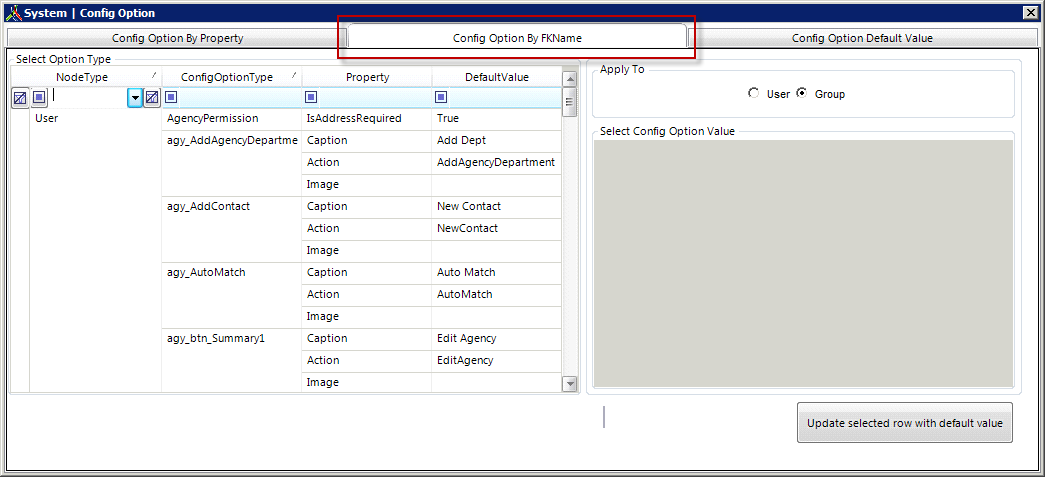Click the grid scrollbar up arrow
The width and height of the screenshot is (1045, 477).
pyautogui.click(x=570, y=78)
